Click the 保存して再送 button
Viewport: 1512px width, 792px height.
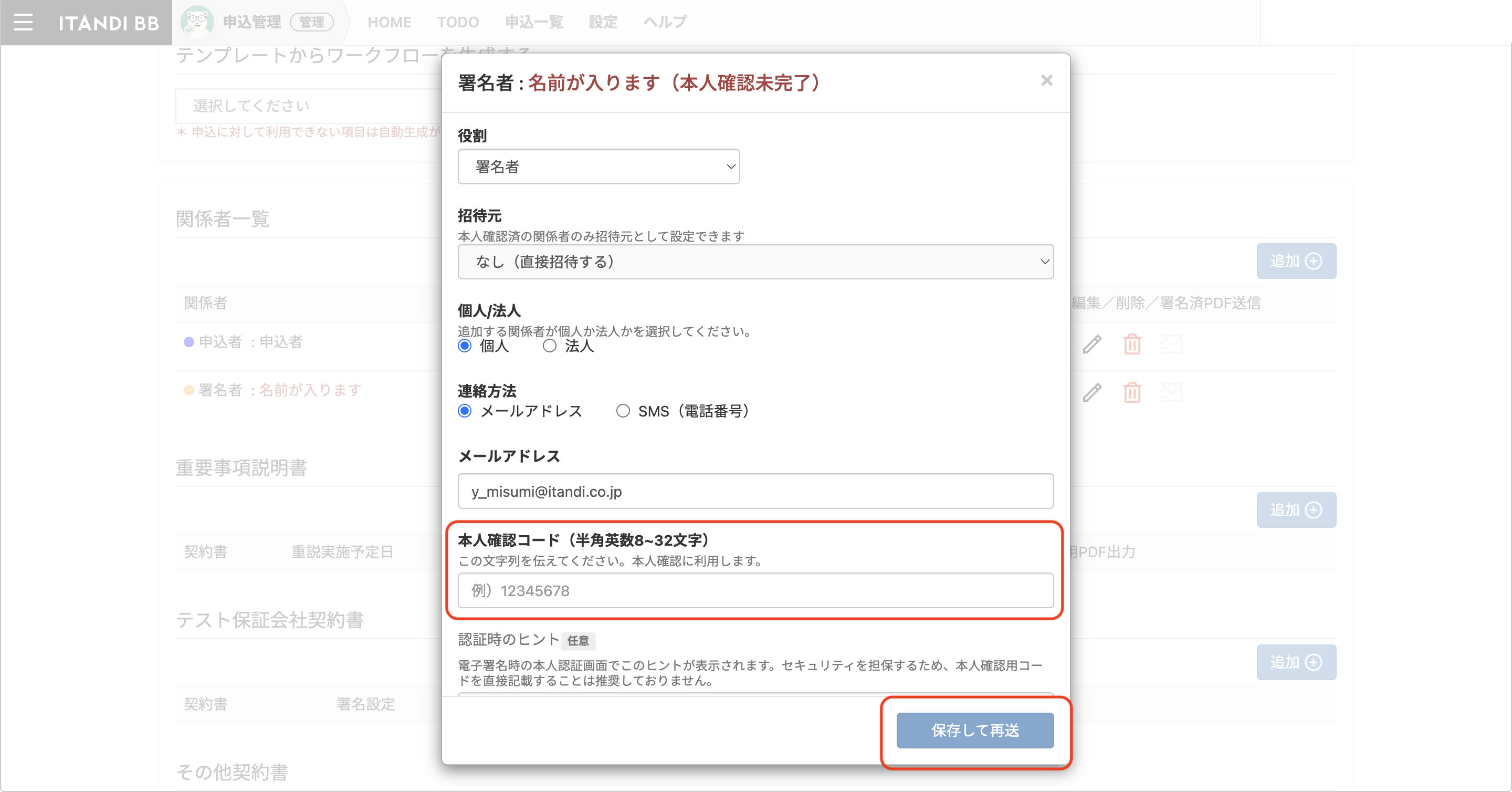click(x=975, y=731)
